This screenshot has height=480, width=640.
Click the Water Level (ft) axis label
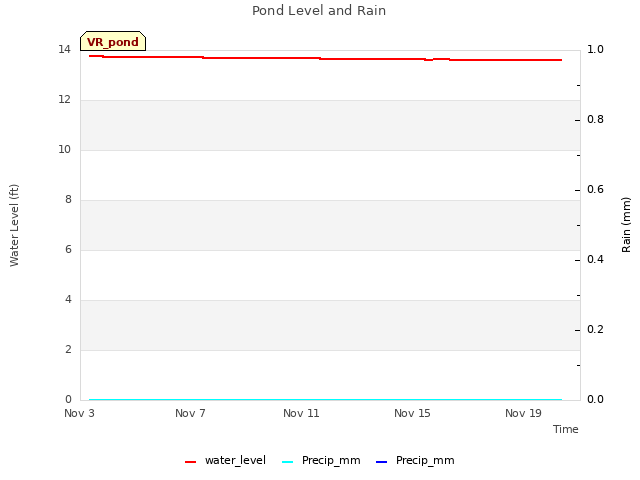tap(14, 225)
